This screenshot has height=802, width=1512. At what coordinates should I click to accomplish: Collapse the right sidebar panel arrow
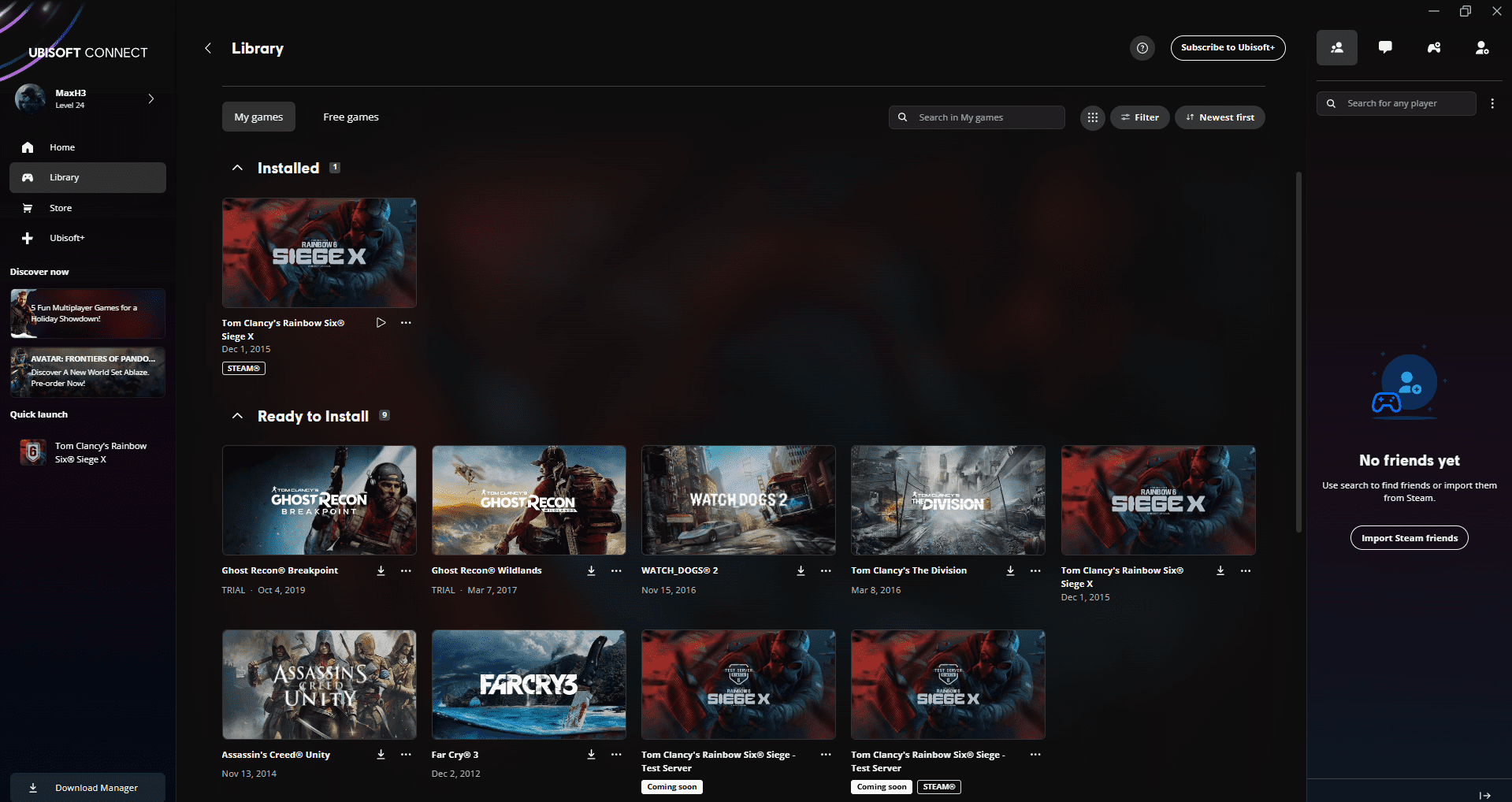(x=1485, y=795)
